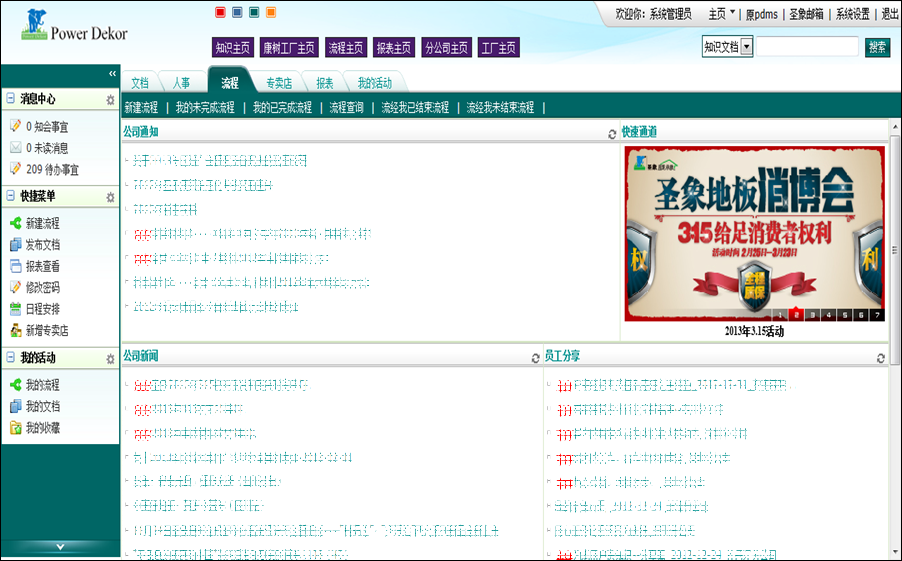Click the 0 未读消息 envelope icon

pyautogui.click(x=16, y=147)
